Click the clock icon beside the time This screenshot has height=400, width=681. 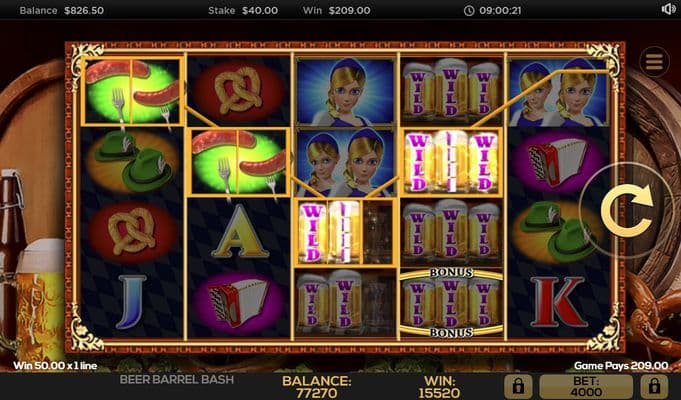[469, 10]
